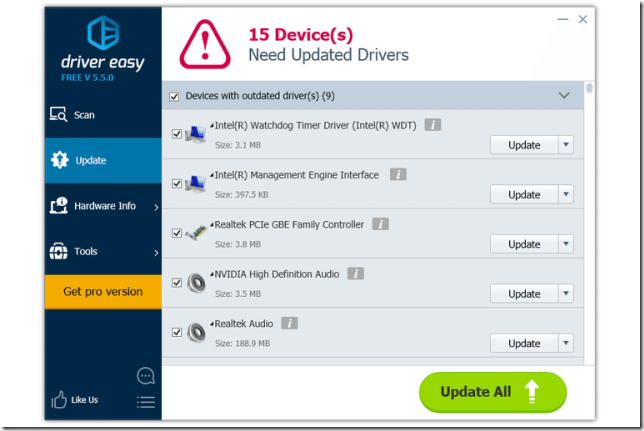Expand the Tools submenu arrow
644x431 pixels.
pyautogui.click(x=156, y=253)
